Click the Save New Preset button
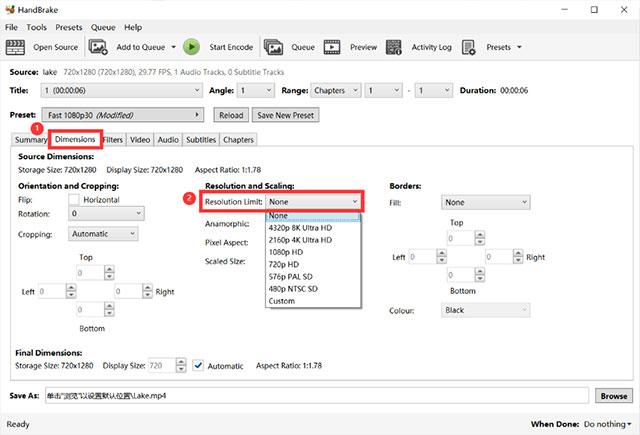This screenshot has width=640, height=435. 285,115
